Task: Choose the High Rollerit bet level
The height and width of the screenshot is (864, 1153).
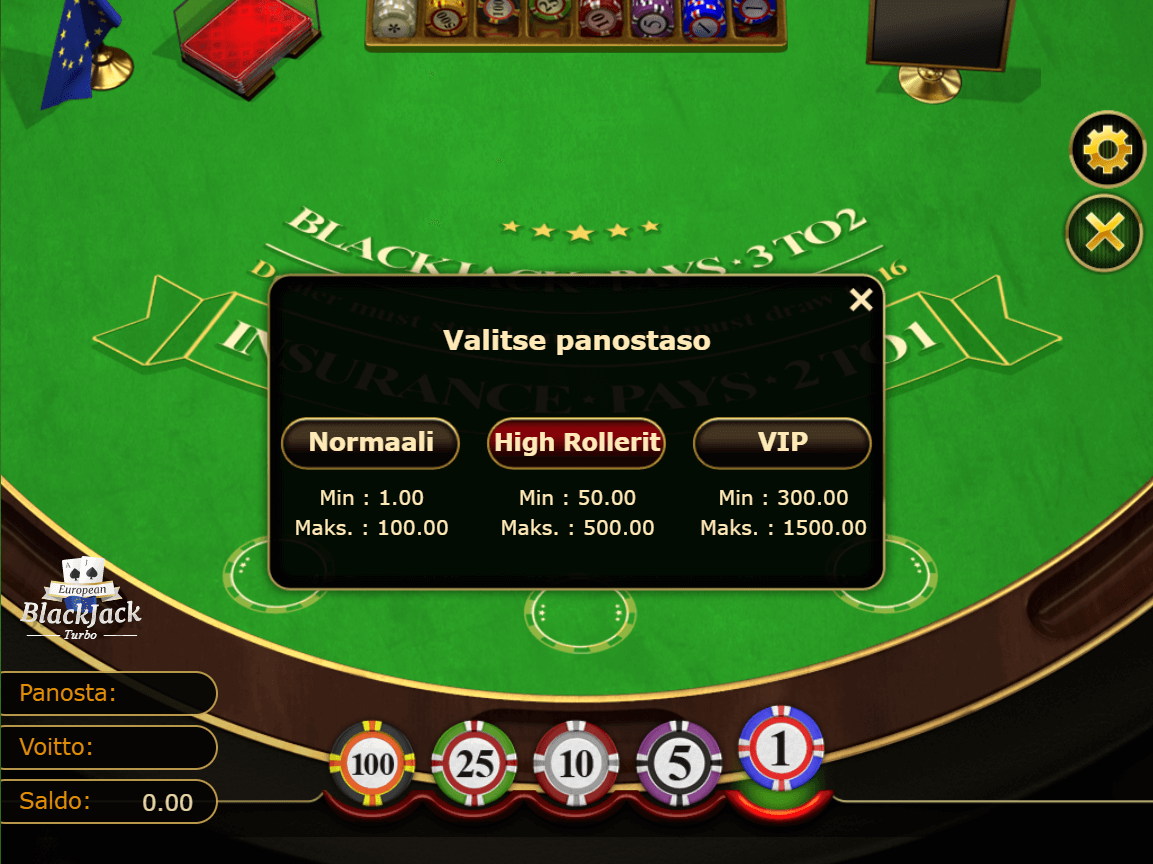Action: tap(576, 443)
